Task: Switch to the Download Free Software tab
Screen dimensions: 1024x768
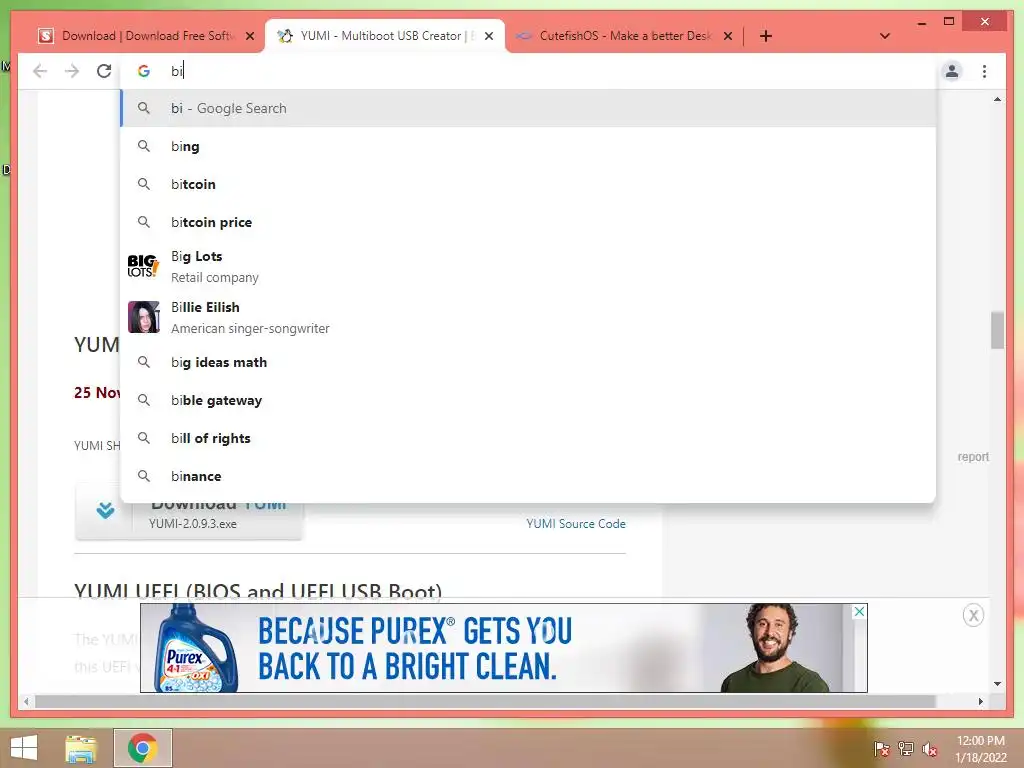Action: pyautogui.click(x=146, y=36)
